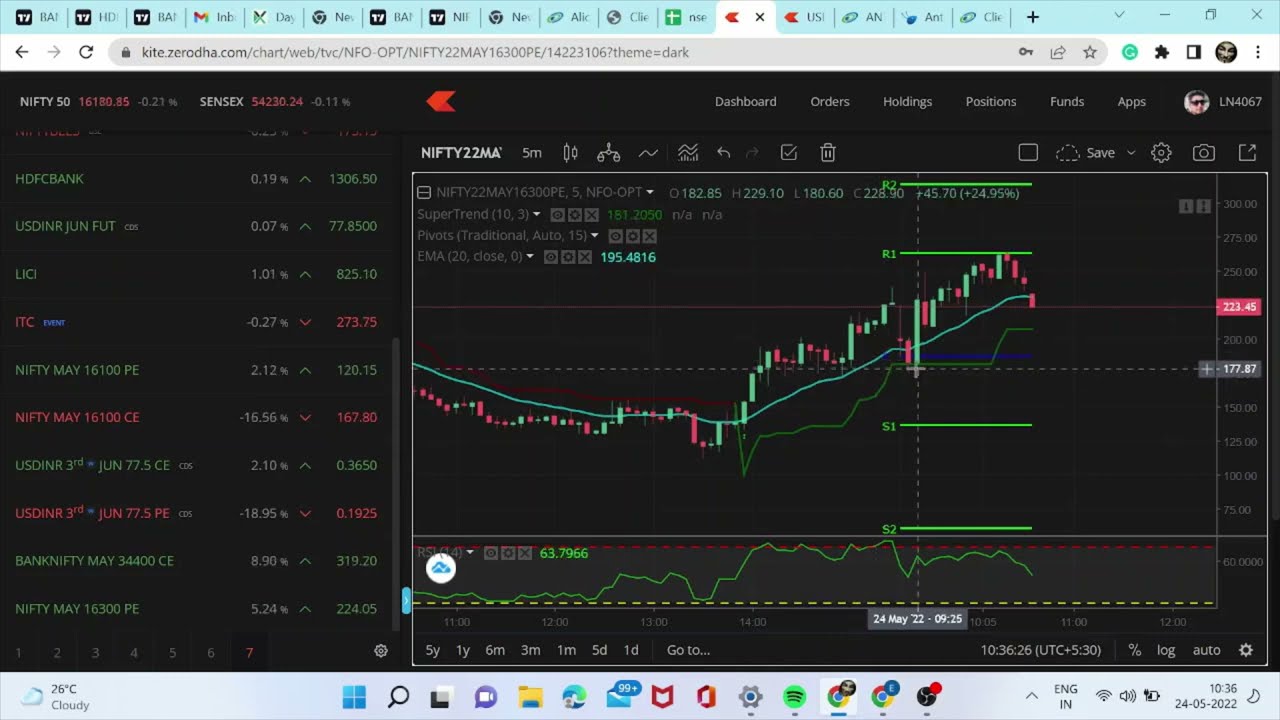This screenshot has width=1280, height=720.
Task: Show hidden system tray icons
Action: coord(1031,696)
